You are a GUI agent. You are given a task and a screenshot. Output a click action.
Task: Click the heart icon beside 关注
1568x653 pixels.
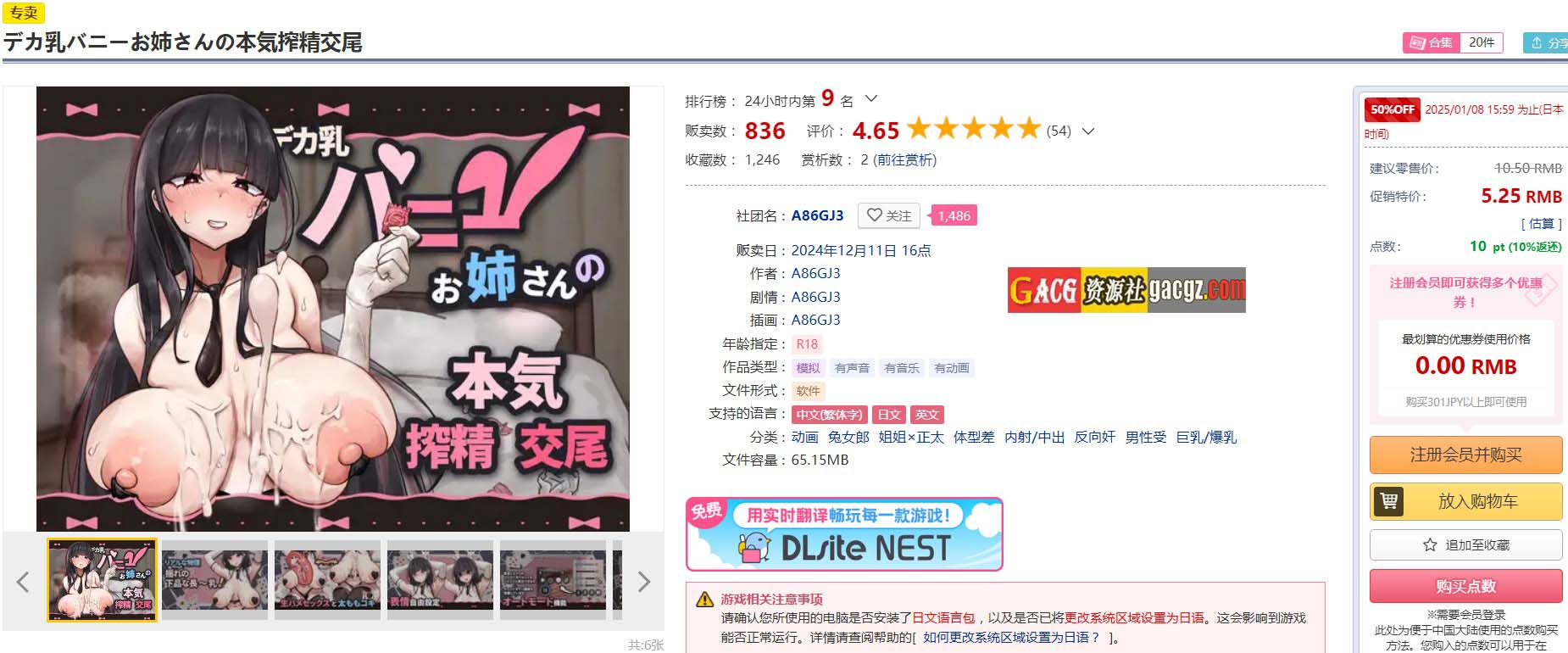[x=874, y=215]
